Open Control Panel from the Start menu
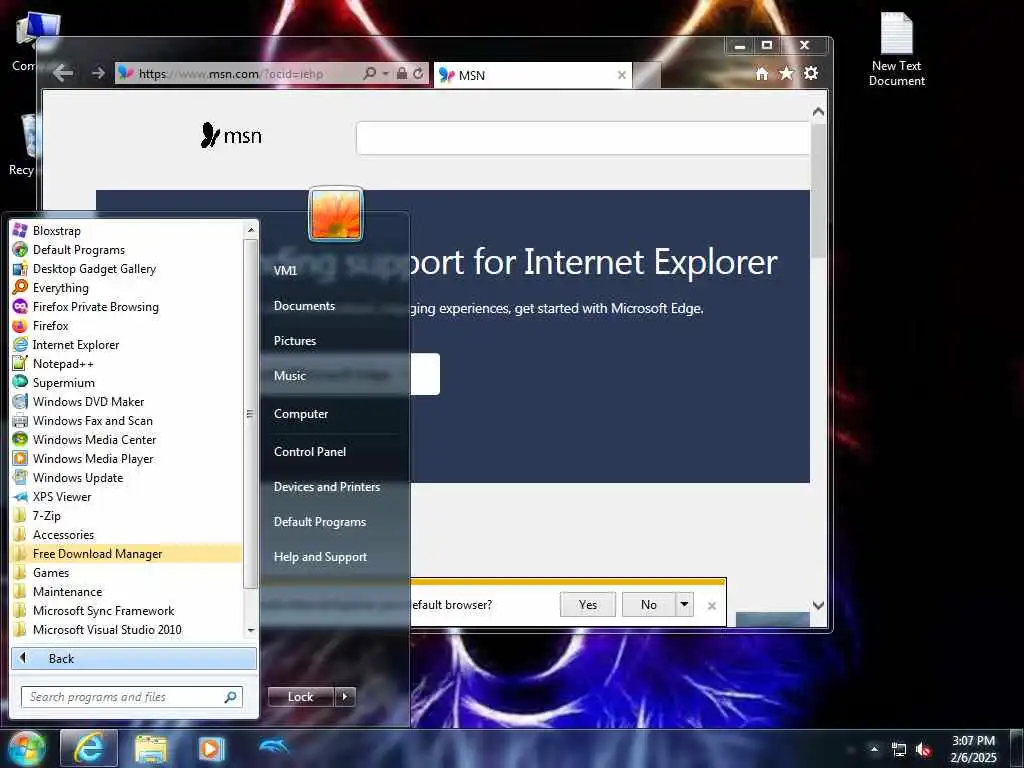Screen dimensions: 1024x768 tap(310, 451)
